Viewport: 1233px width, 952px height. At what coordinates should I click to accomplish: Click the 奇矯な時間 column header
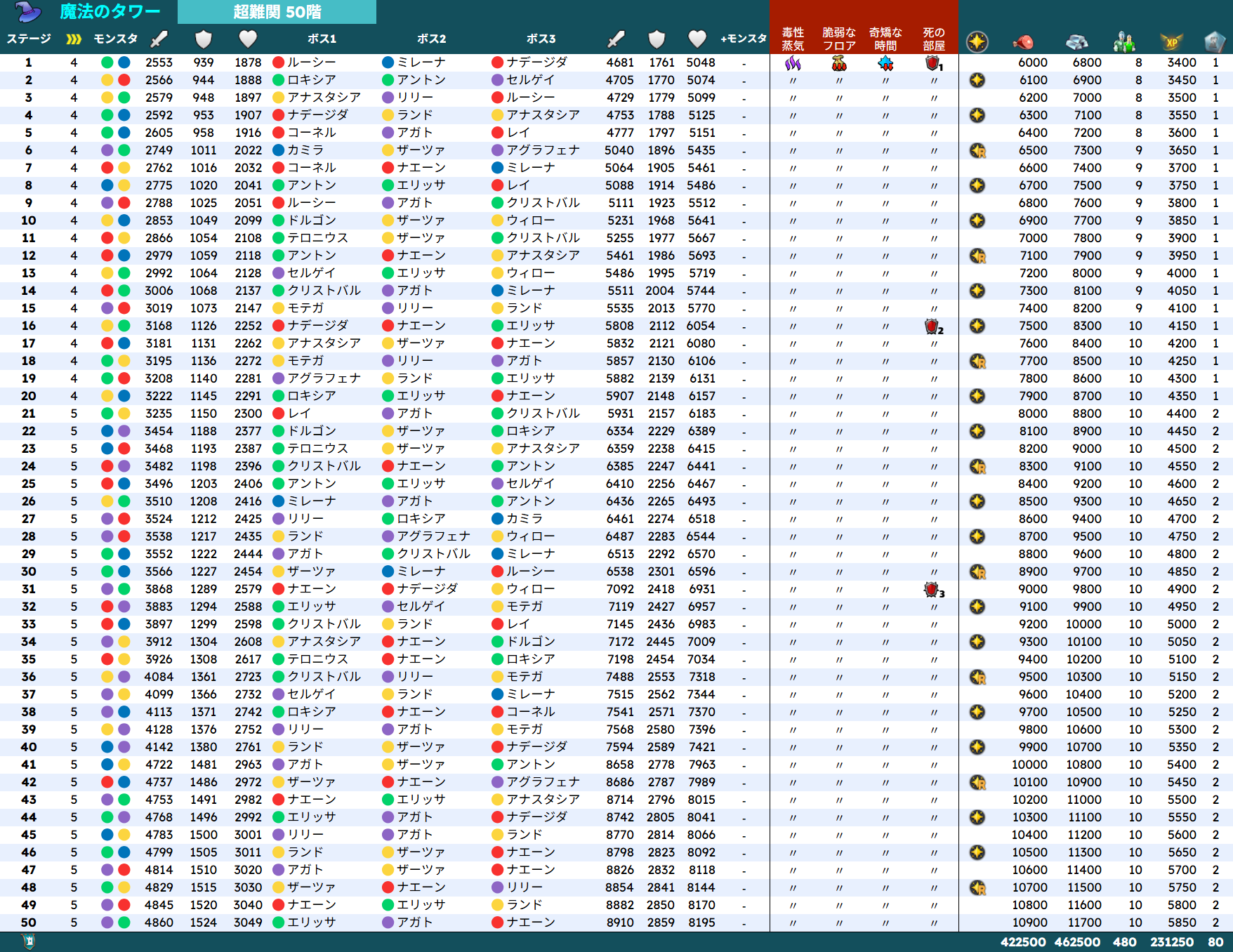click(885, 39)
